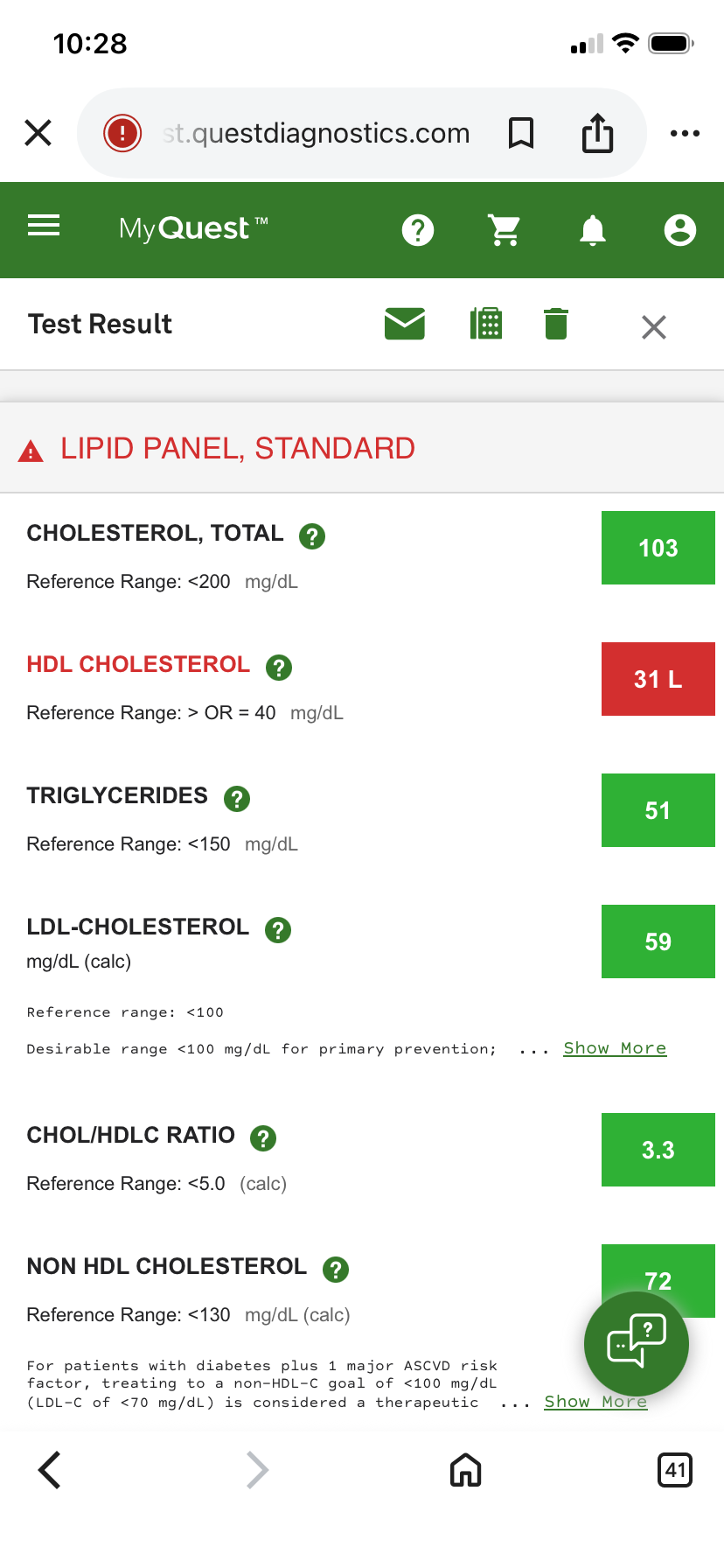The image size is (724, 1568).
Task: Open the shopping cart
Action: click(x=505, y=230)
